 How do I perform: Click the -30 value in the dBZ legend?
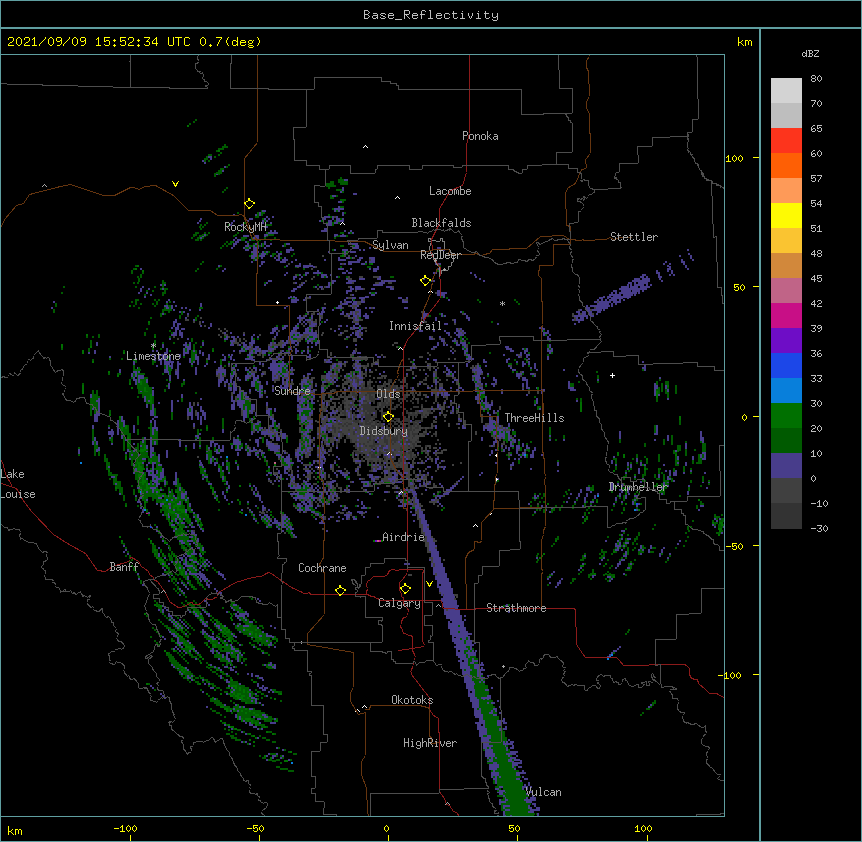pyautogui.click(x=819, y=528)
